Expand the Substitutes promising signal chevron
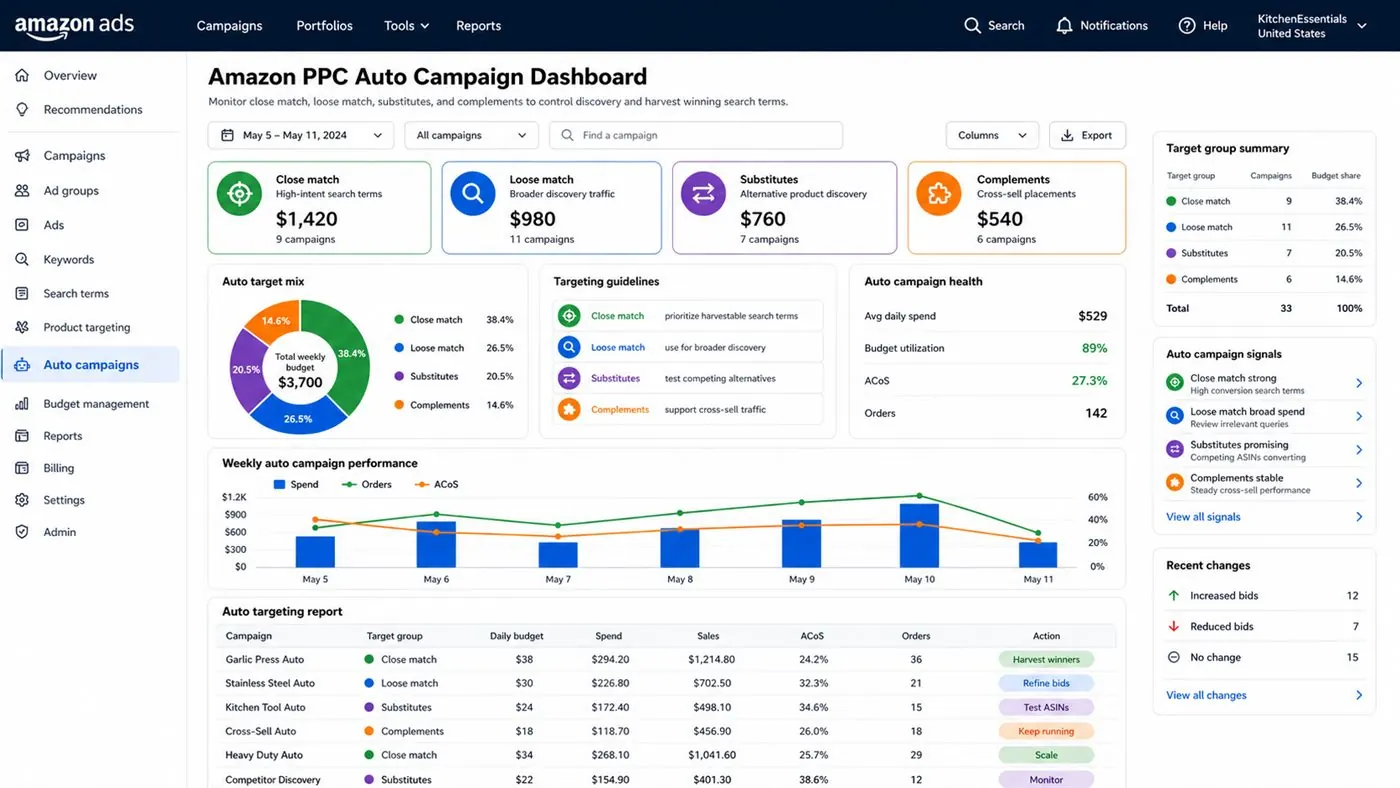 (1359, 450)
